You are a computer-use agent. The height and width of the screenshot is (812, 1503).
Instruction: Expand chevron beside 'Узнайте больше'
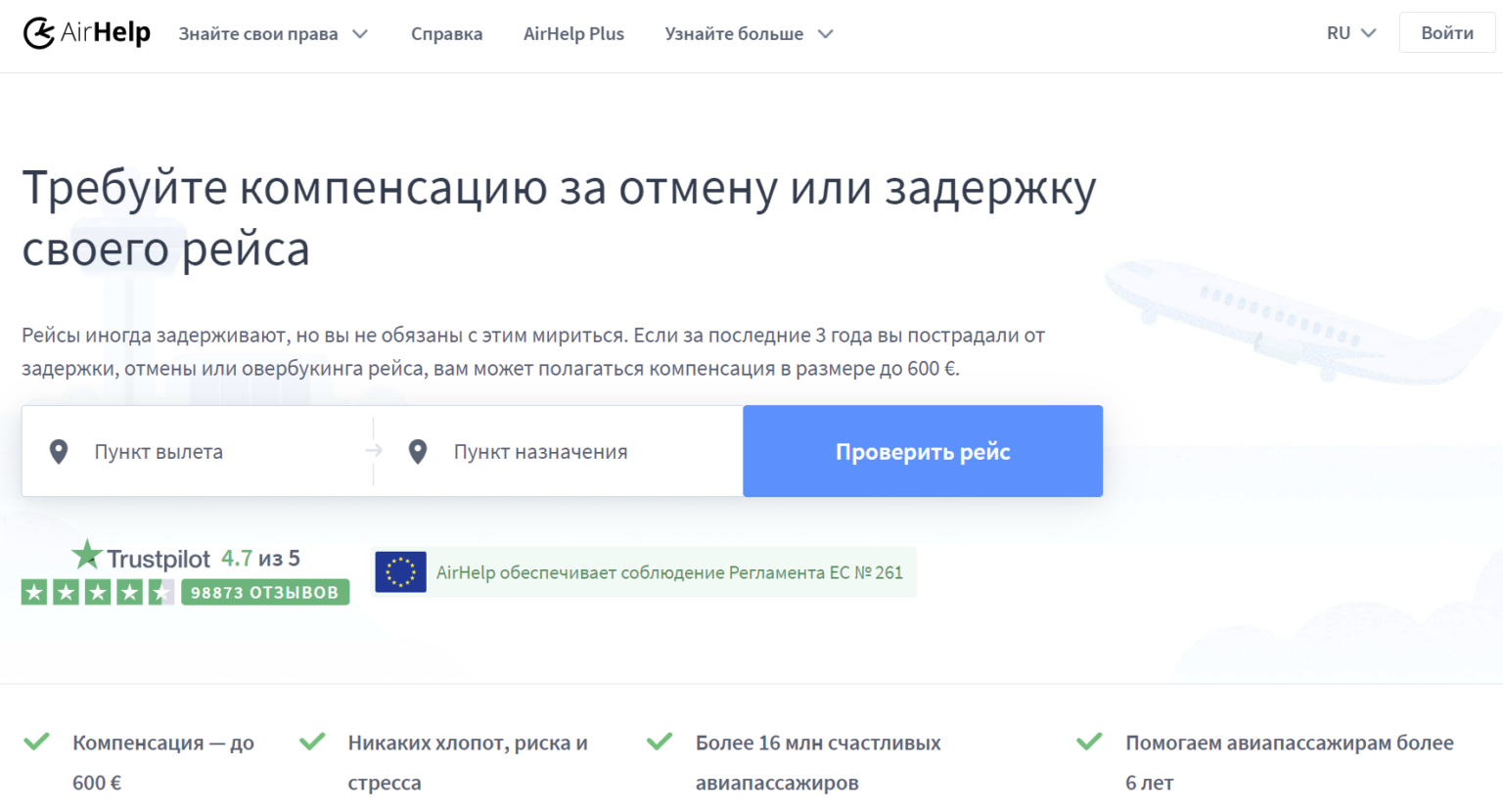826,34
